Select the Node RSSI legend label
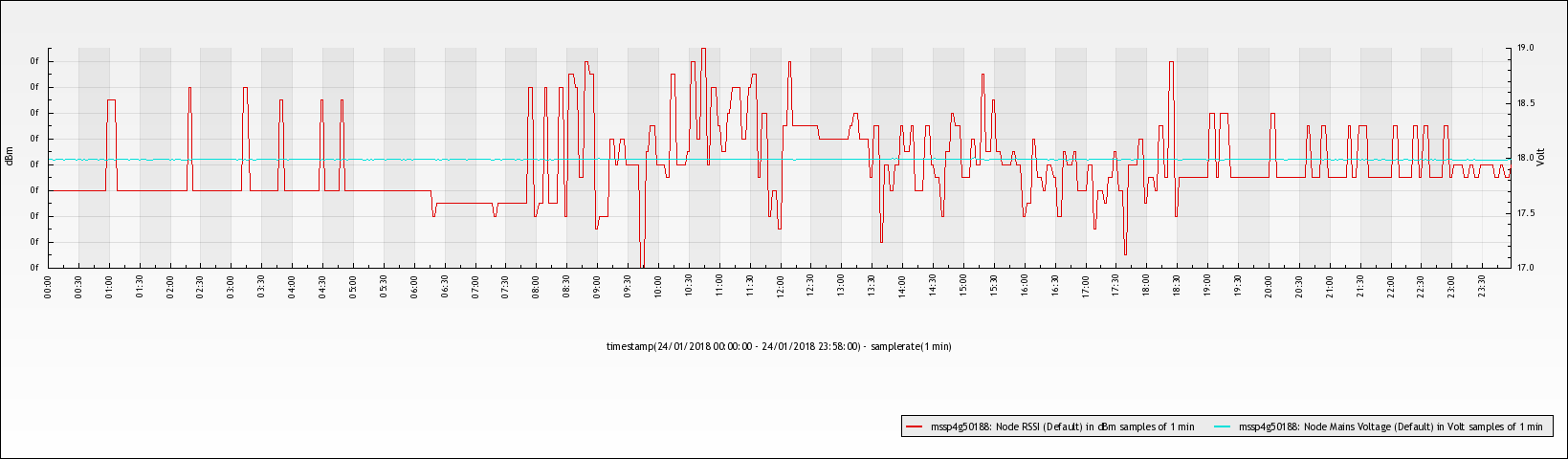The image size is (1568, 459). coord(1062,426)
